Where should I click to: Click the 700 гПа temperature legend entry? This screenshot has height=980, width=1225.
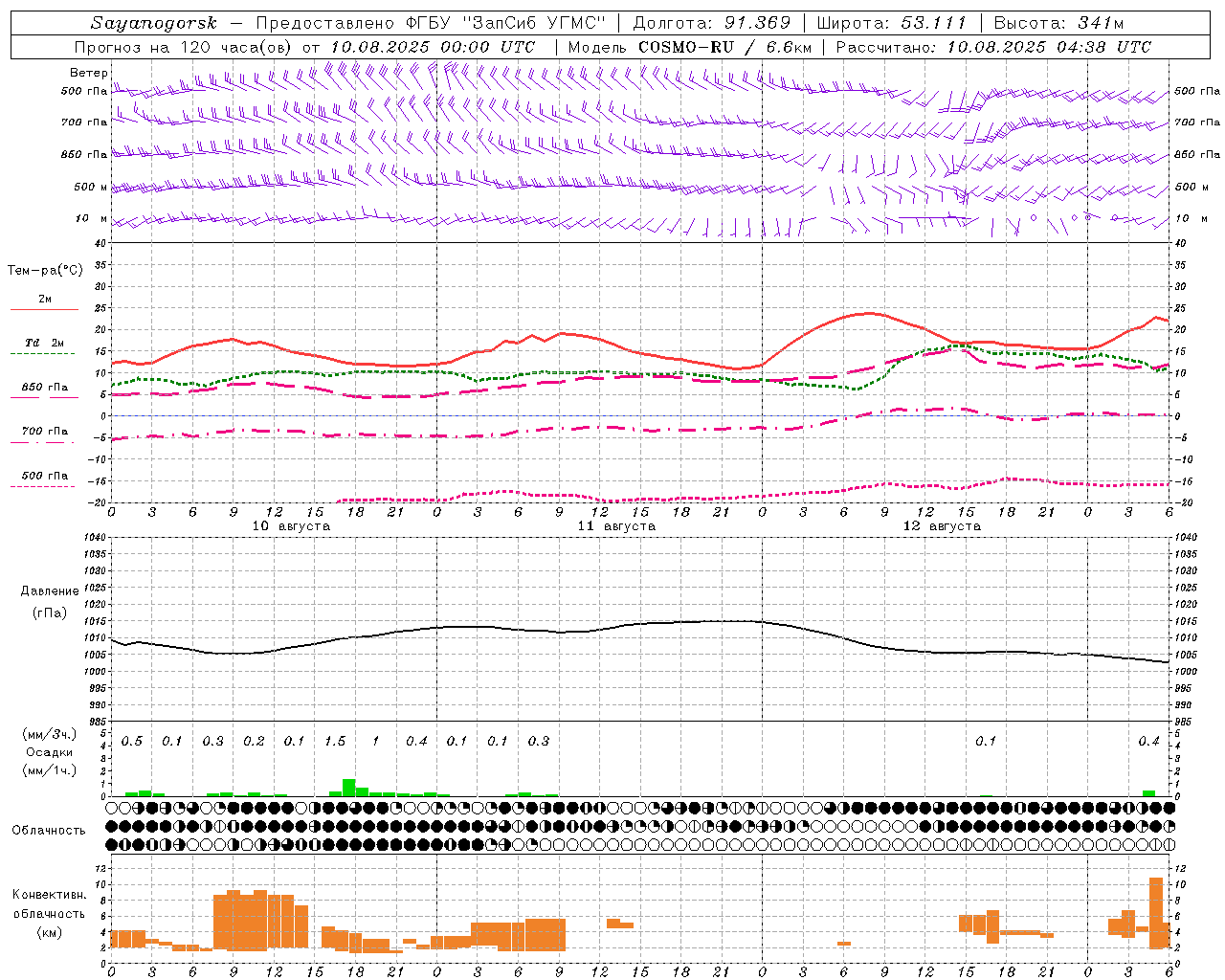[x=44, y=432]
